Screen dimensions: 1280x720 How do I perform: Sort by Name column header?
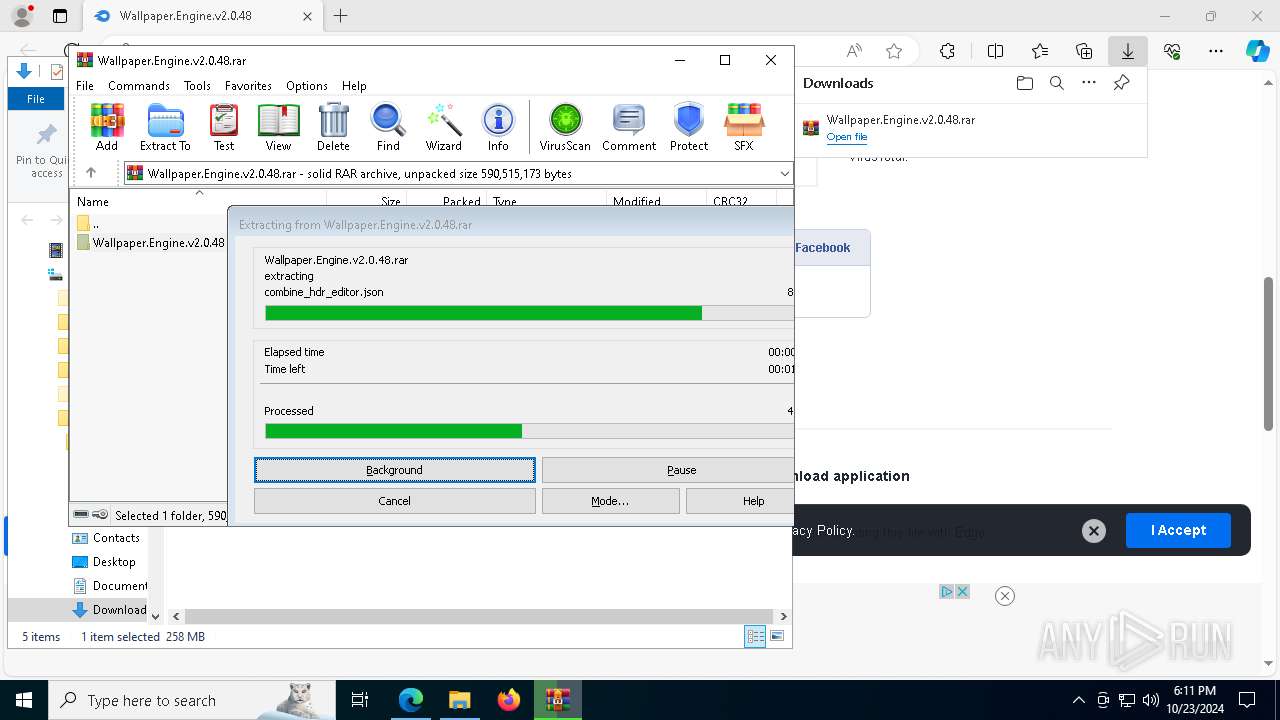(198, 201)
